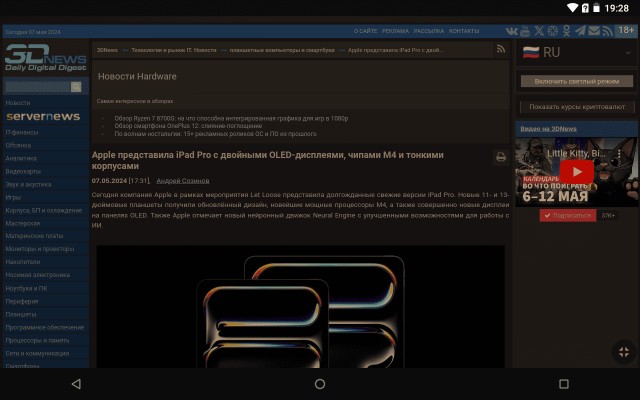640x400 pixels.
Task: Open Ноутбуки и ПК sidebar section
Action: click(x=26, y=288)
